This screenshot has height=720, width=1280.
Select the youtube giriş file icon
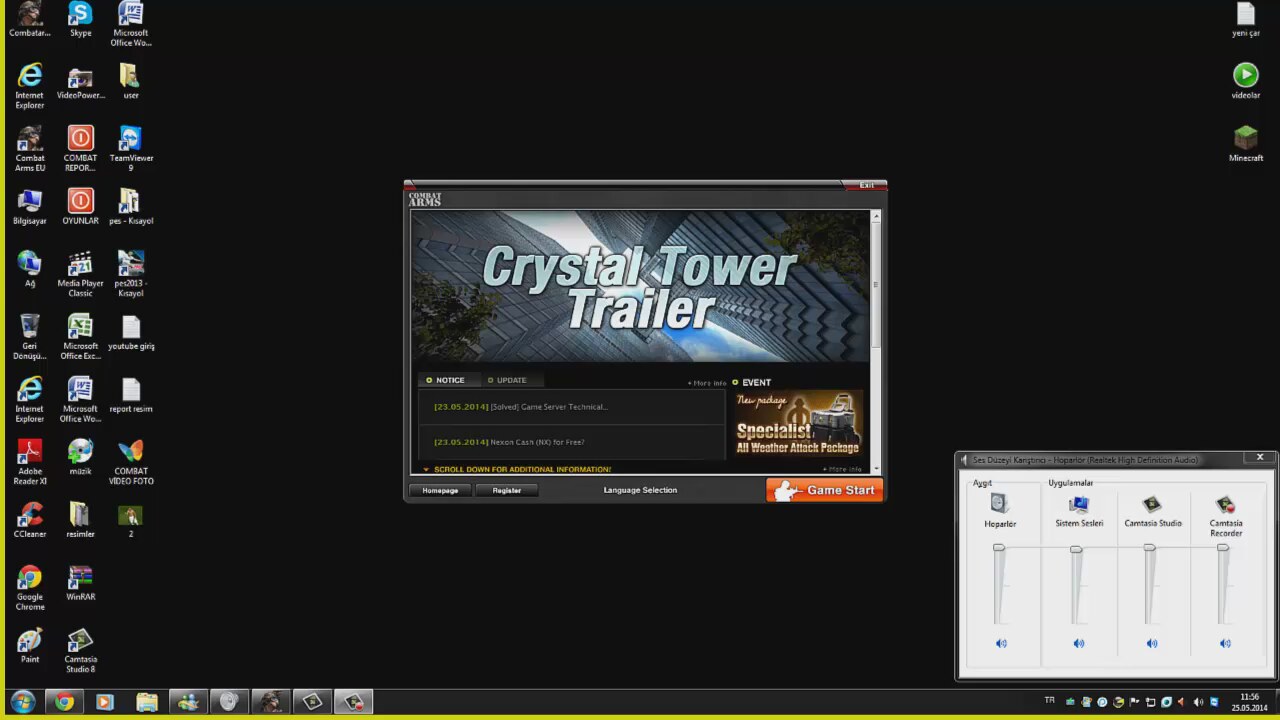coord(131,333)
